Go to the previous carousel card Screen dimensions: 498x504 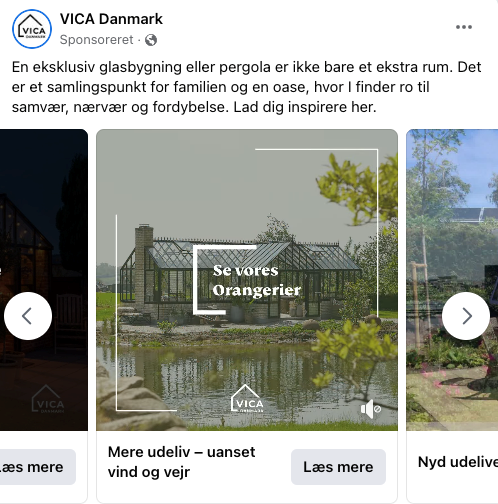pos(28,316)
